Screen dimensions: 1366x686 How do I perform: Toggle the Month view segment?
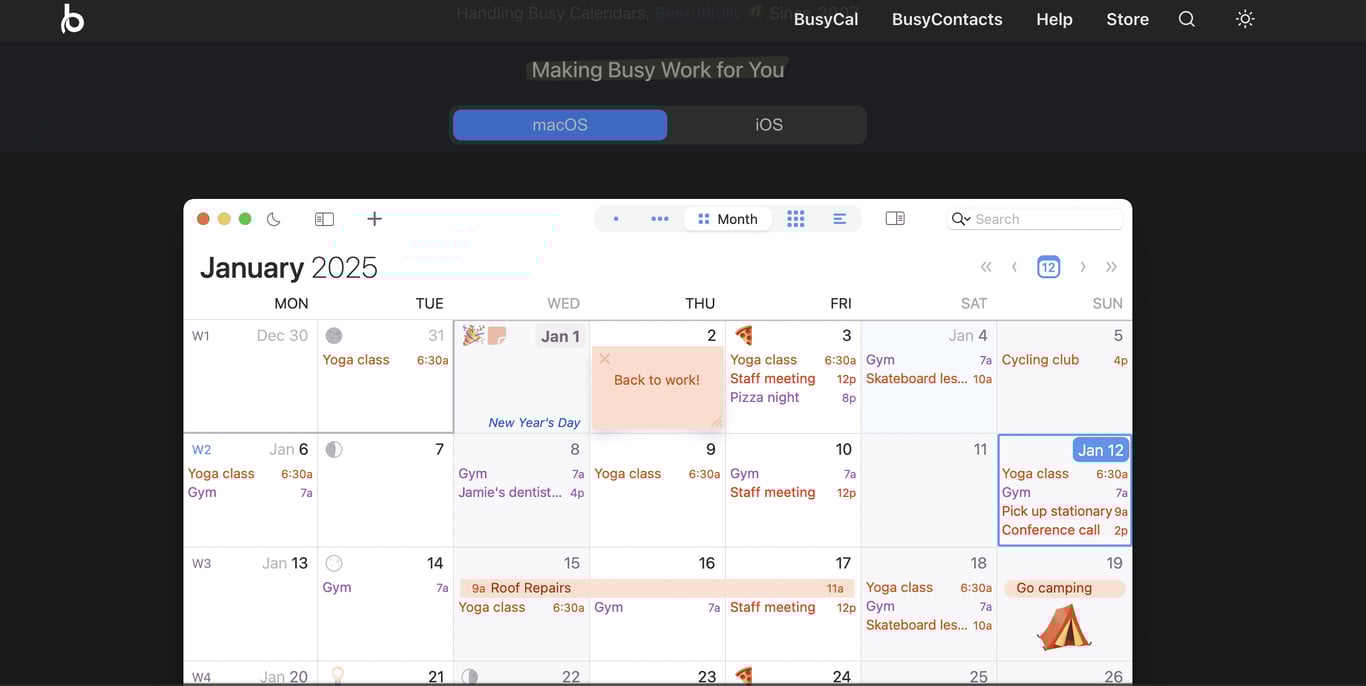(727, 218)
